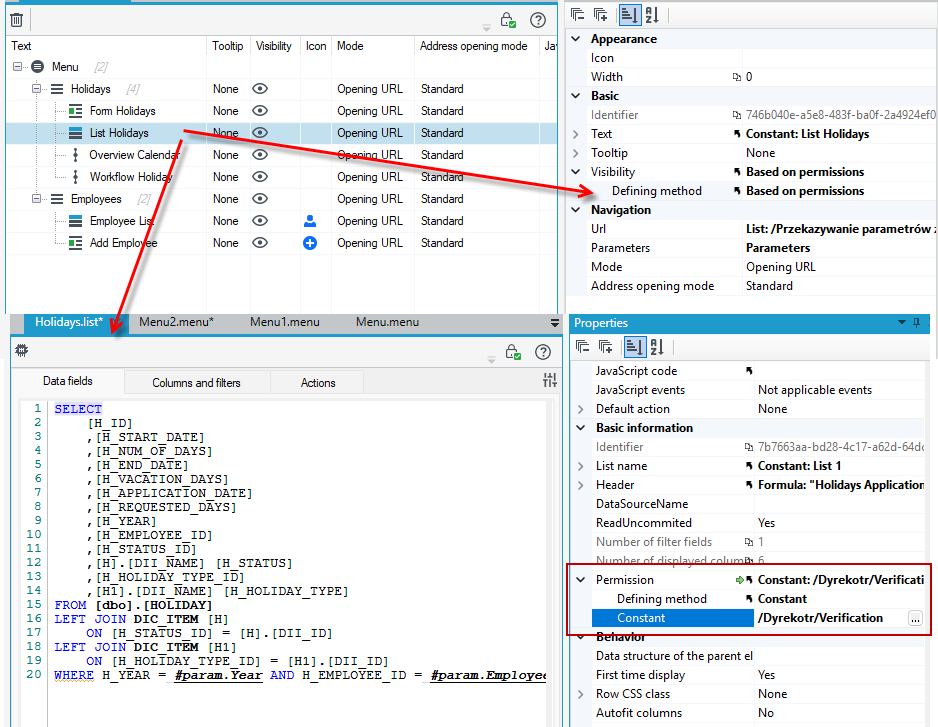Open the Columns and filters tab

[x=197, y=383]
